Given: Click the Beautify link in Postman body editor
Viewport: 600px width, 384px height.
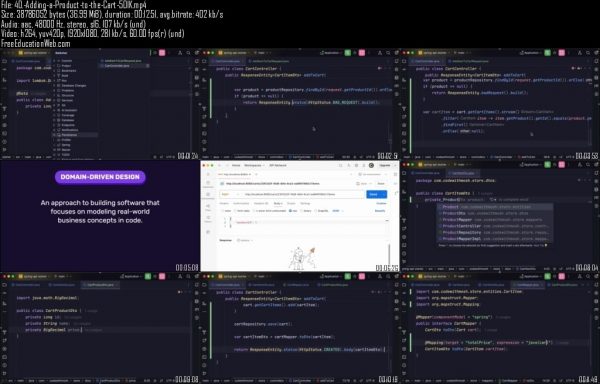Looking at the screenshot, I should pos(380,211).
